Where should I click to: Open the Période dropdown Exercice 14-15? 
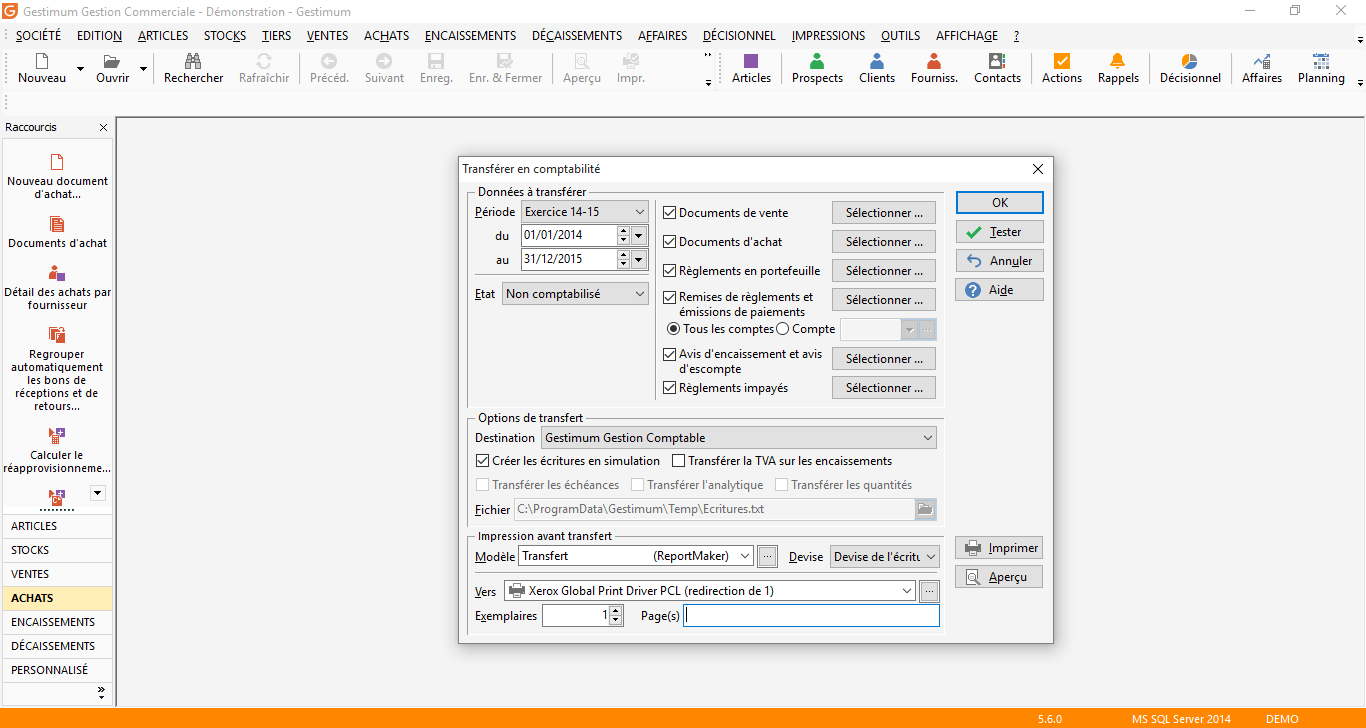pos(585,212)
